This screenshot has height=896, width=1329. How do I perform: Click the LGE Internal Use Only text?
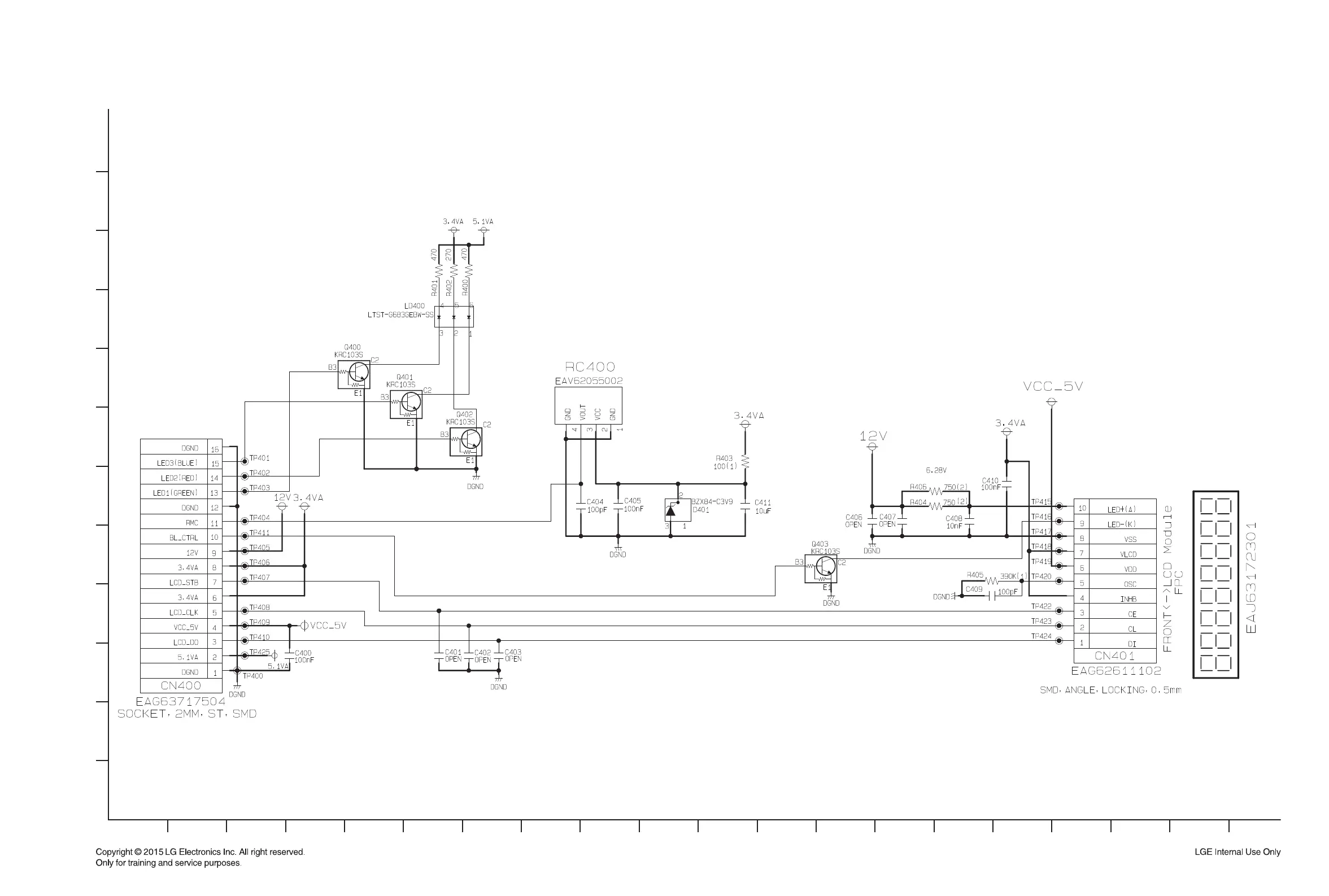point(1237,852)
